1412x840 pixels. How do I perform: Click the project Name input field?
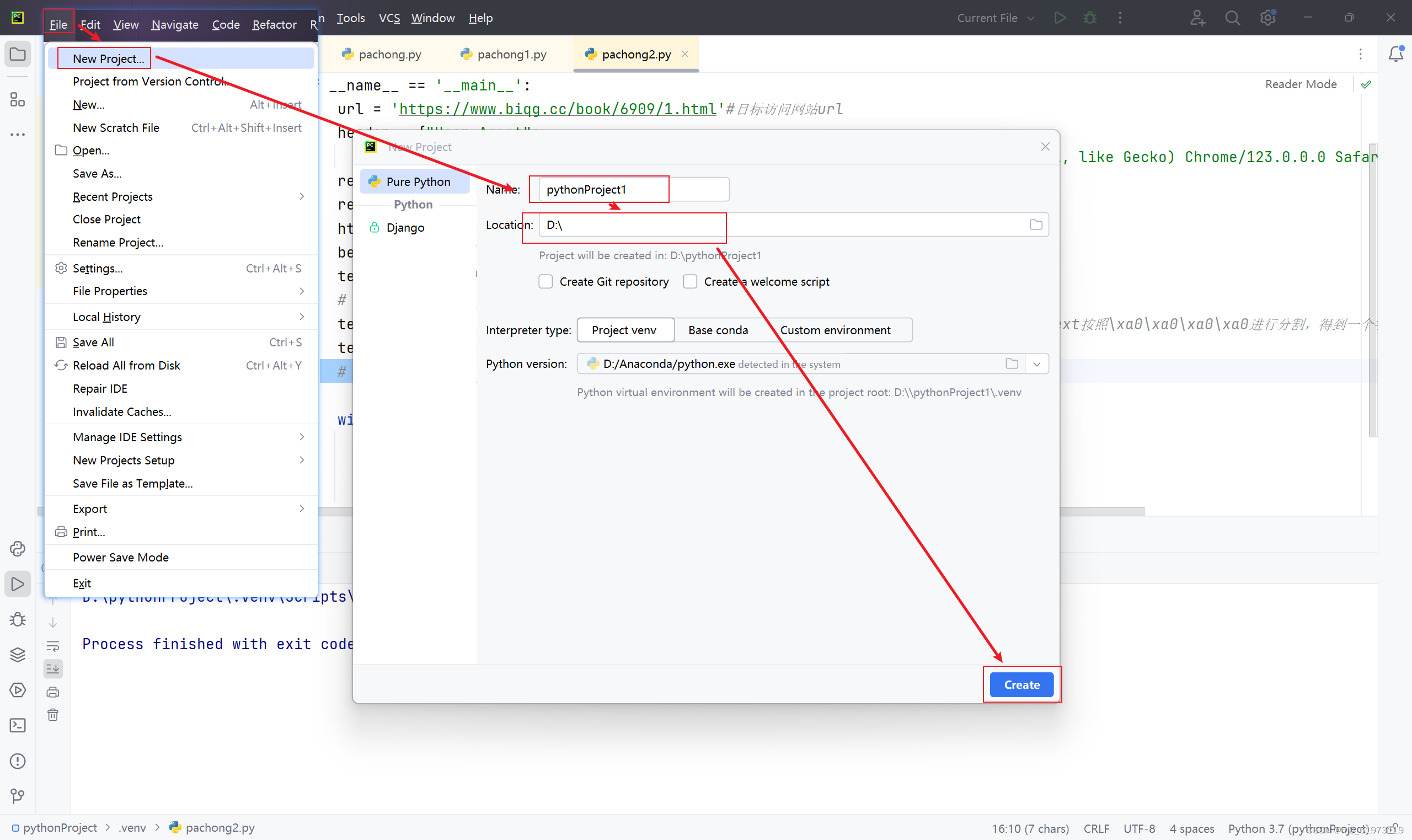coord(633,190)
